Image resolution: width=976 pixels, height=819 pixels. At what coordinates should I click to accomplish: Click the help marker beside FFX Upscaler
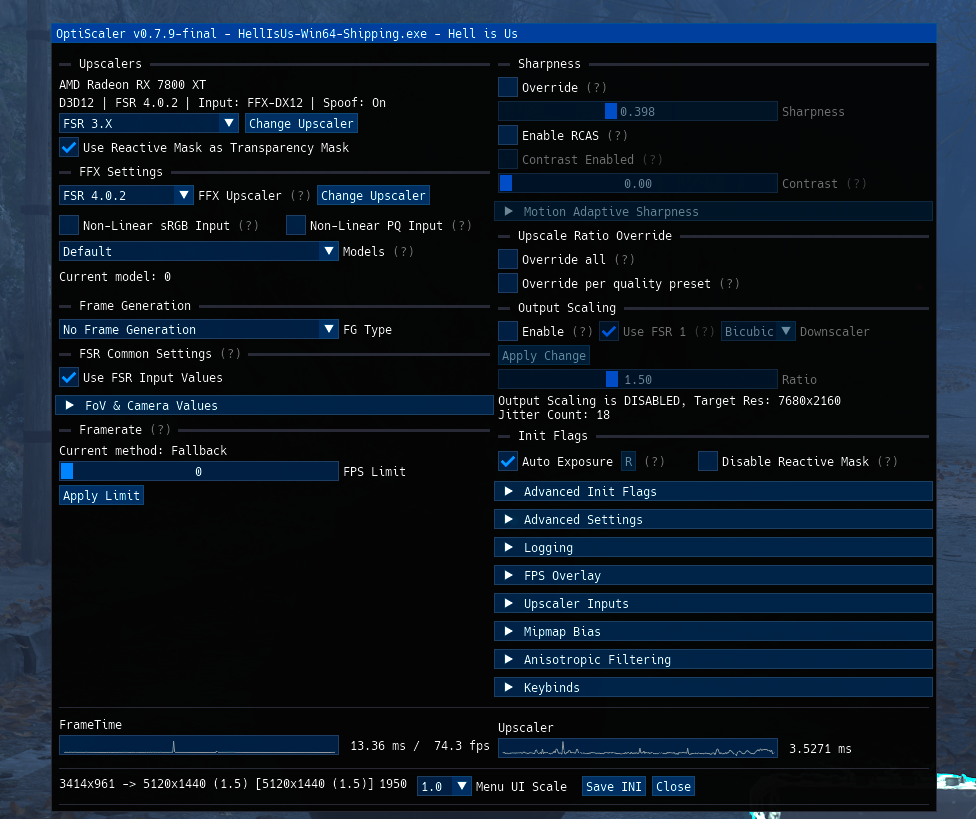click(300, 195)
